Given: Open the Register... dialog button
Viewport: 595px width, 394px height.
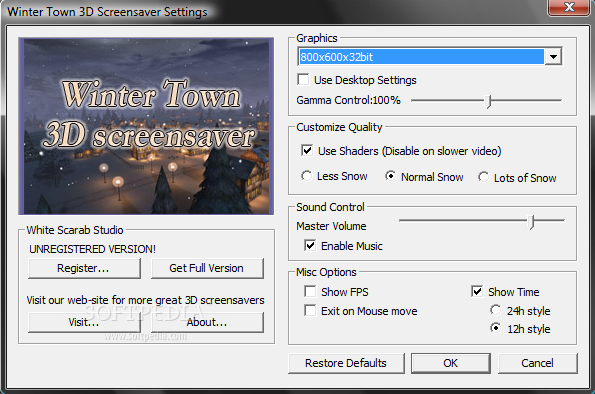Looking at the screenshot, I should point(84,268).
